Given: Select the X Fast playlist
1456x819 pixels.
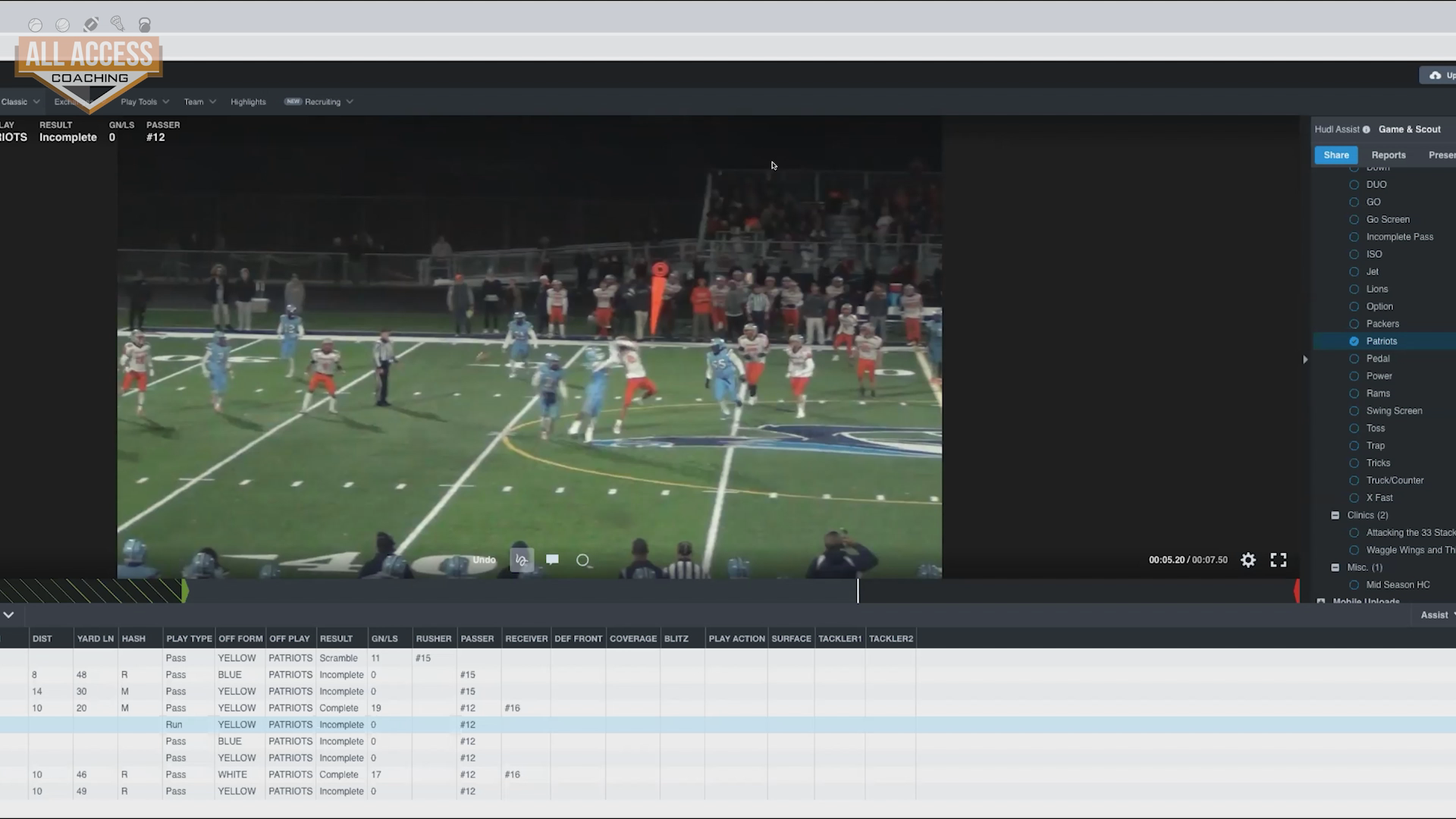Looking at the screenshot, I should [x=1354, y=499].
